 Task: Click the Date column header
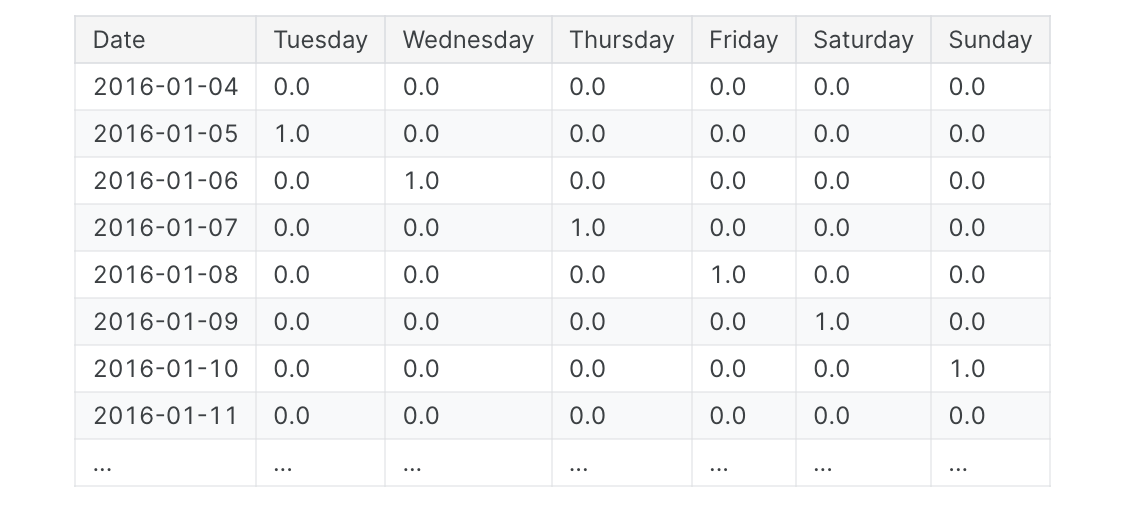[119, 40]
